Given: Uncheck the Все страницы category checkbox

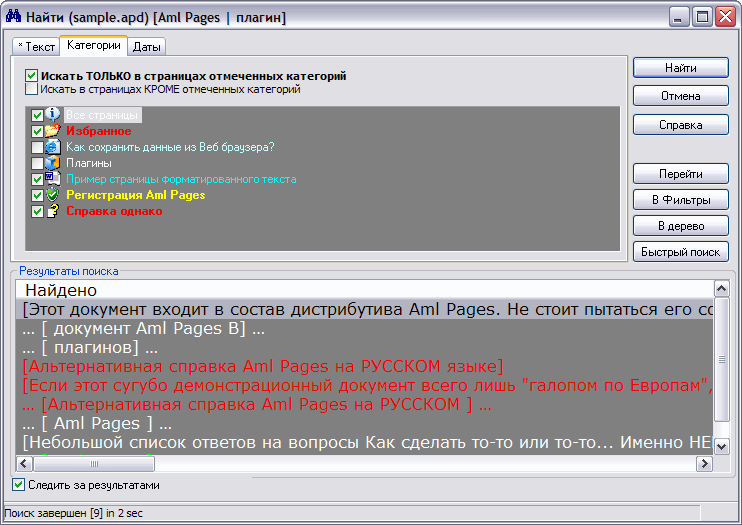Looking at the screenshot, I should coord(37,115).
